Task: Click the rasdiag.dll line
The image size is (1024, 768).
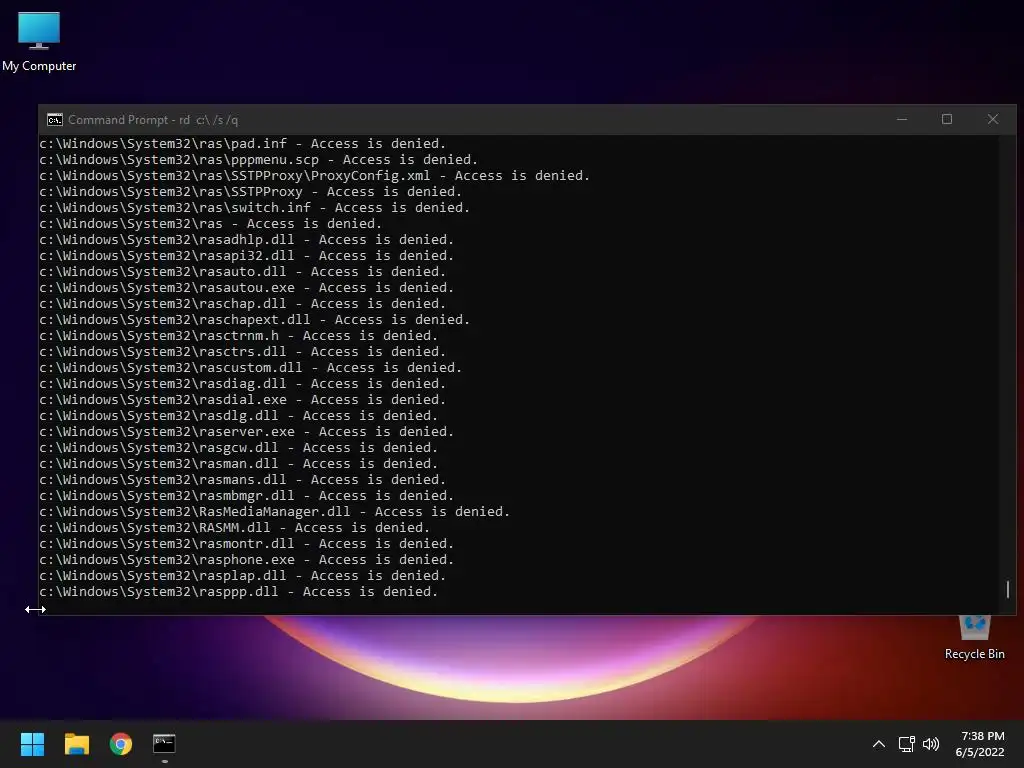Action: coord(242,383)
